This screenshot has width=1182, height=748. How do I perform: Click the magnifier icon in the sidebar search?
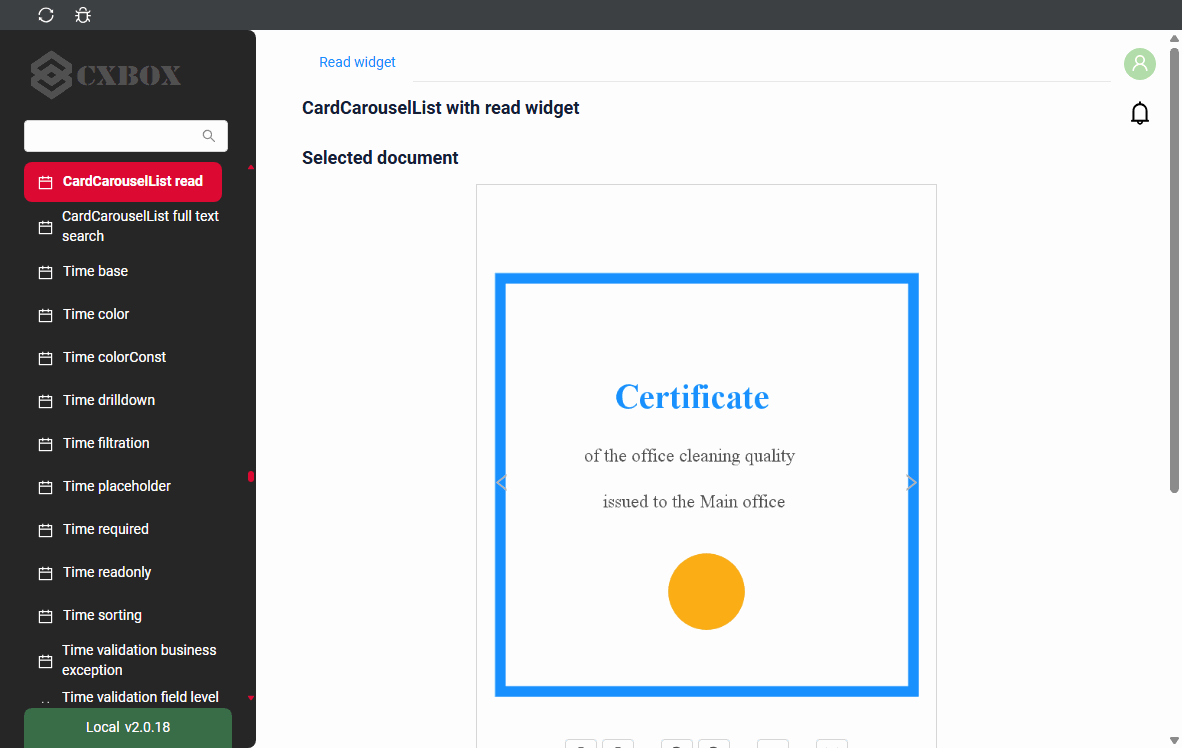pyautogui.click(x=209, y=136)
